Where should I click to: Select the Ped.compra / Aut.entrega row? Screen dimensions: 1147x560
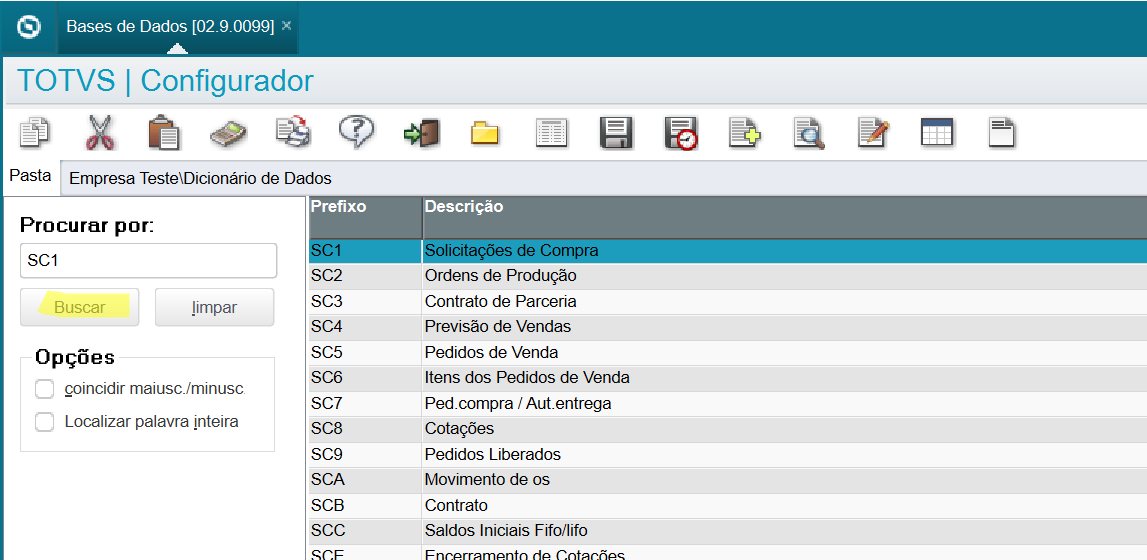(728, 404)
